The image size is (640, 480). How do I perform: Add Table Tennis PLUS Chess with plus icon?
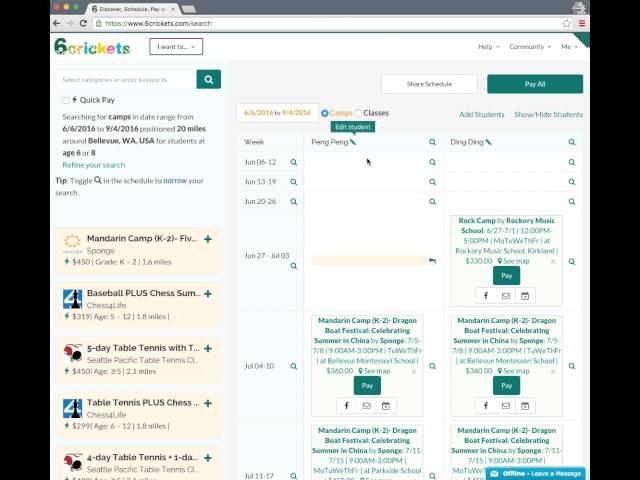coord(208,403)
